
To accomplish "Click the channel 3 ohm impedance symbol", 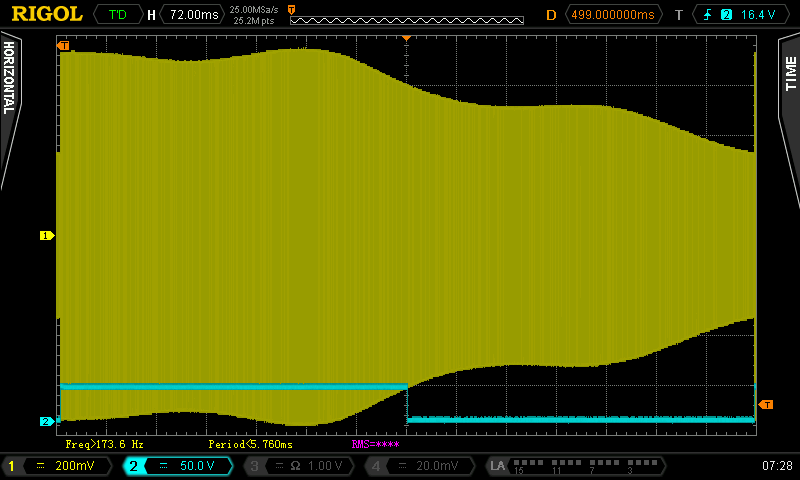I will (x=295, y=466).
